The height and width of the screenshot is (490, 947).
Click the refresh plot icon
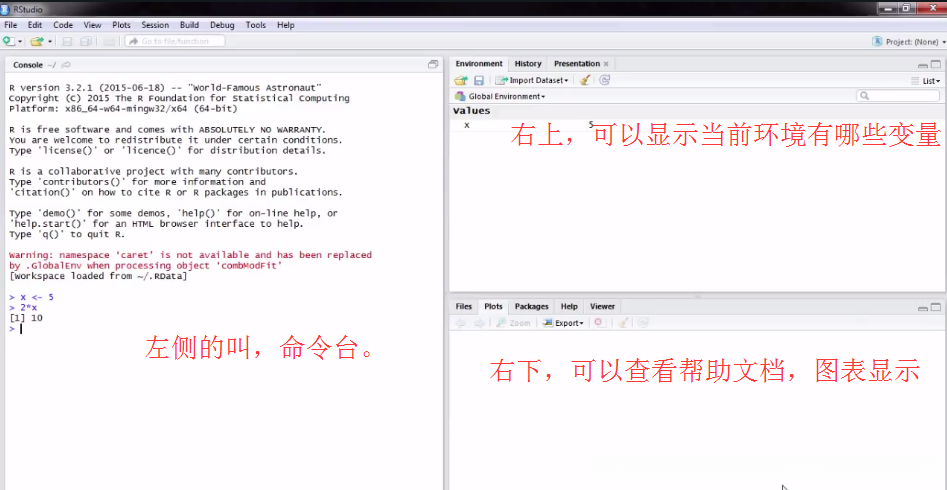point(642,323)
